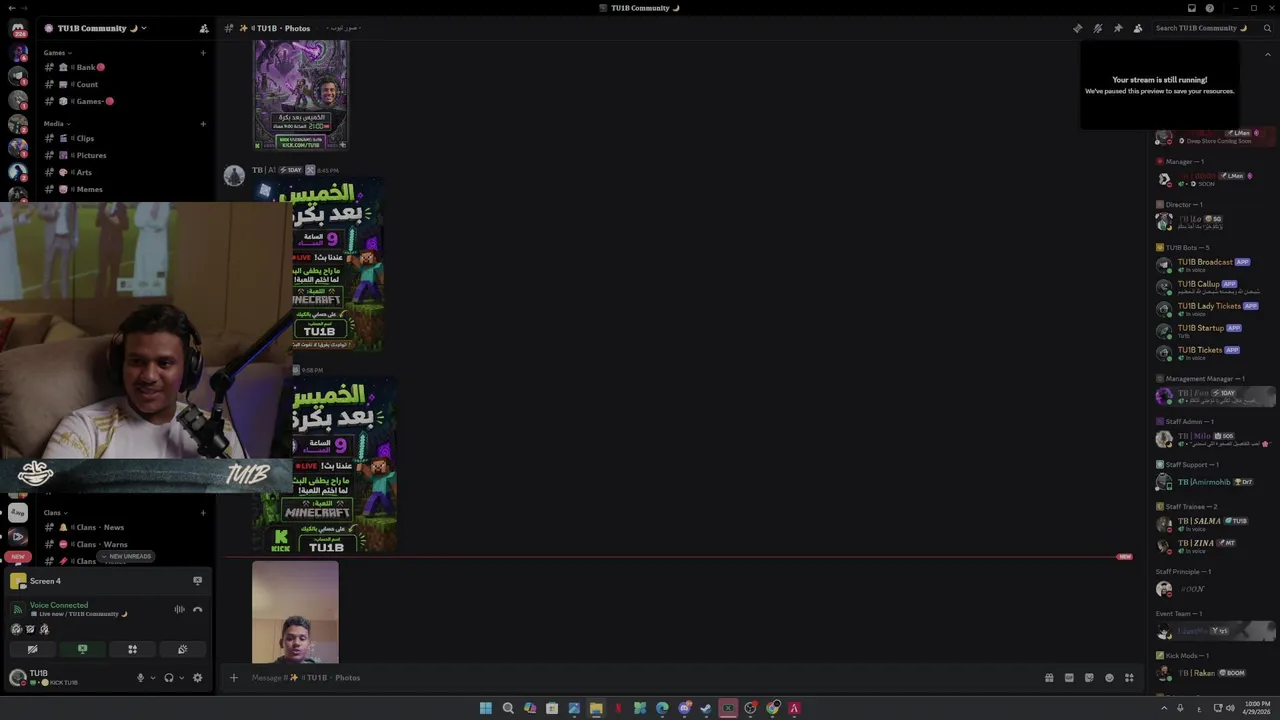Jump to NEW UNREADS pill

coord(126,557)
